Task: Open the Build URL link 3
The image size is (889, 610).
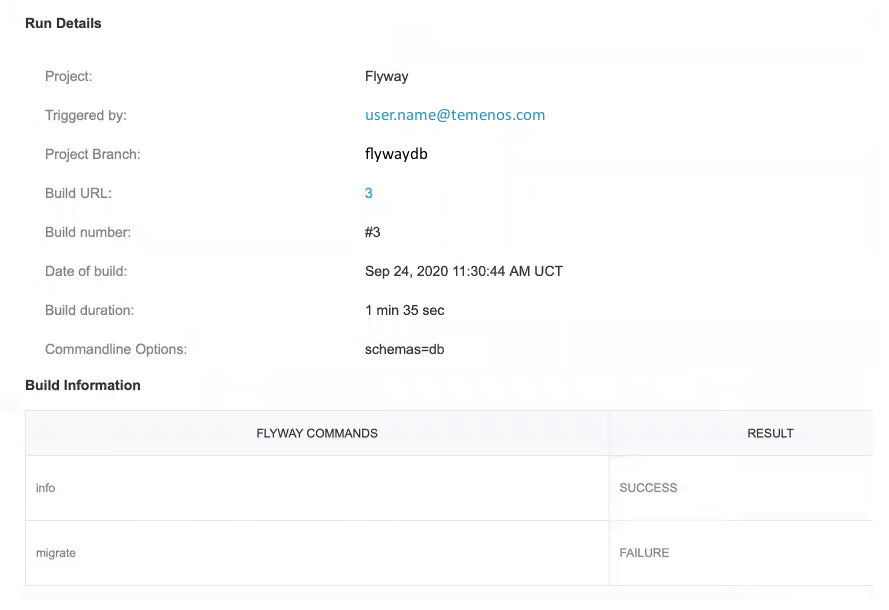Action: 369,193
